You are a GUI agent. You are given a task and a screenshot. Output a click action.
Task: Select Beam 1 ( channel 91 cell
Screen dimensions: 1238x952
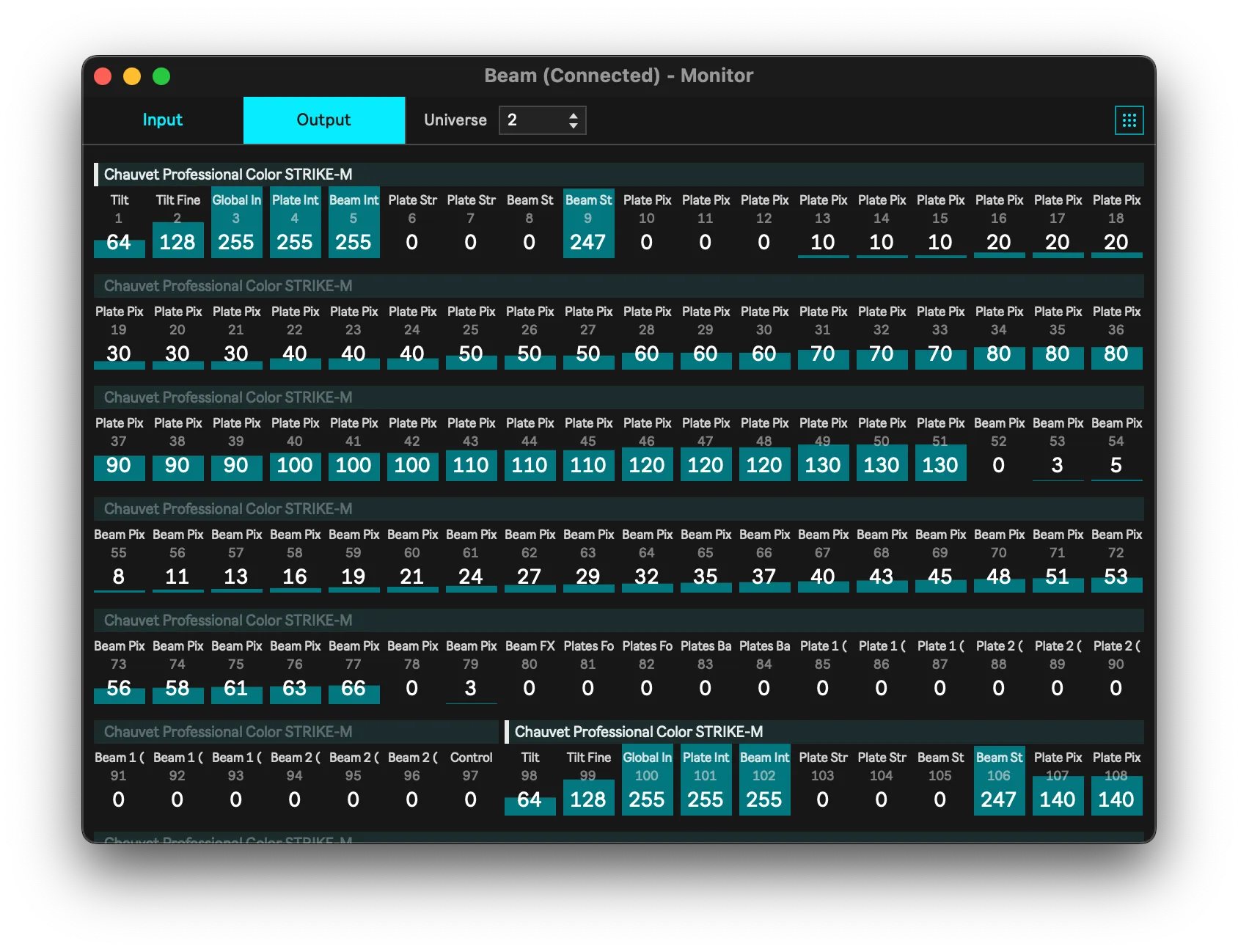pos(119,781)
